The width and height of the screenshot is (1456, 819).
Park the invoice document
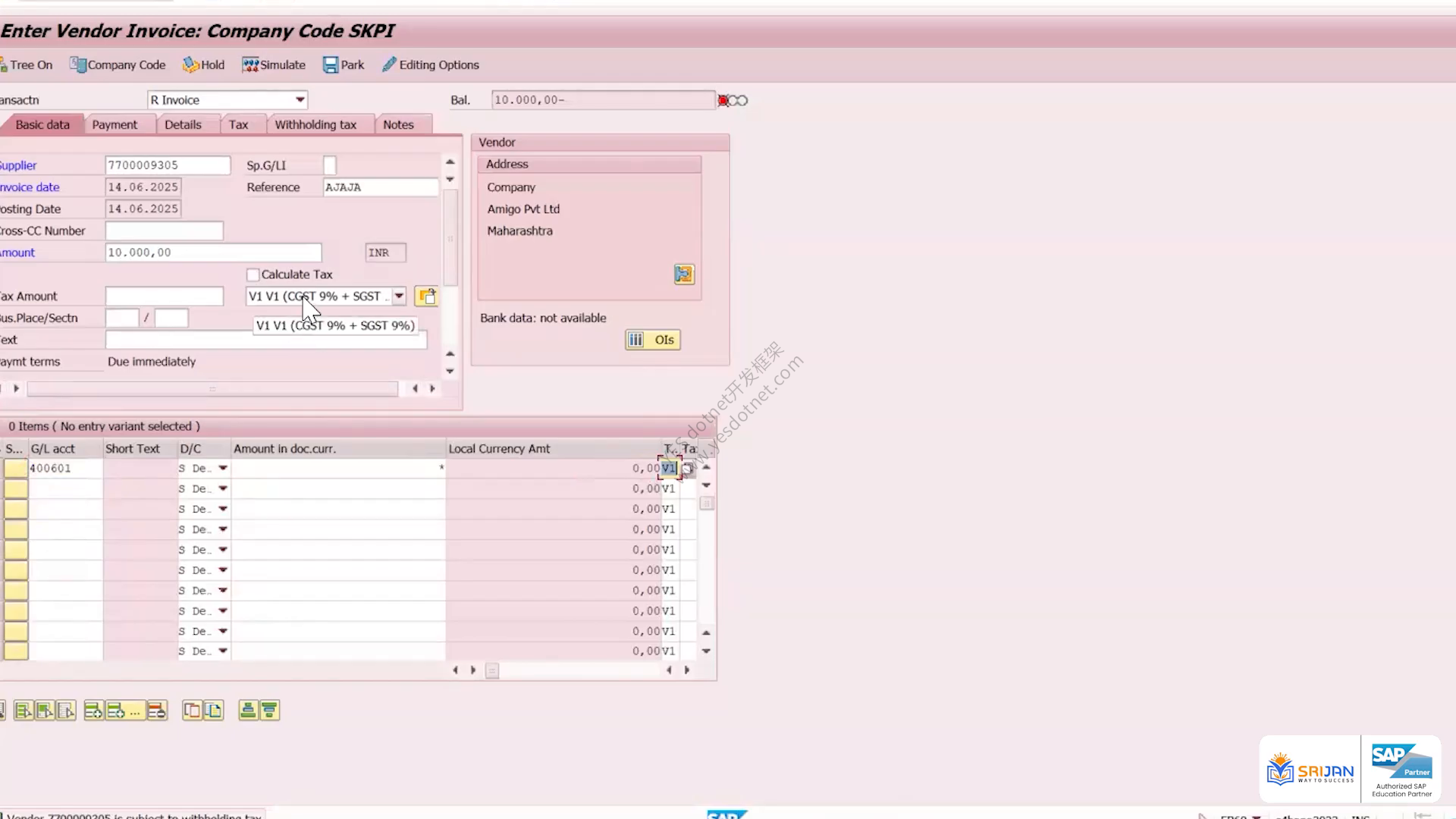[x=344, y=65]
